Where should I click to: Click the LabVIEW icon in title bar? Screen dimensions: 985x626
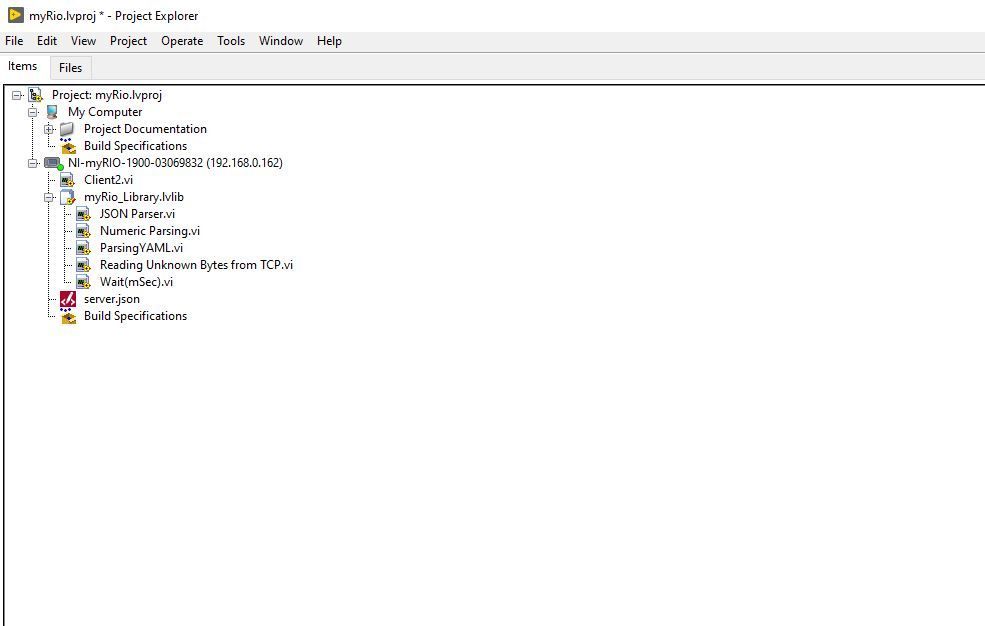tap(16, 15)
